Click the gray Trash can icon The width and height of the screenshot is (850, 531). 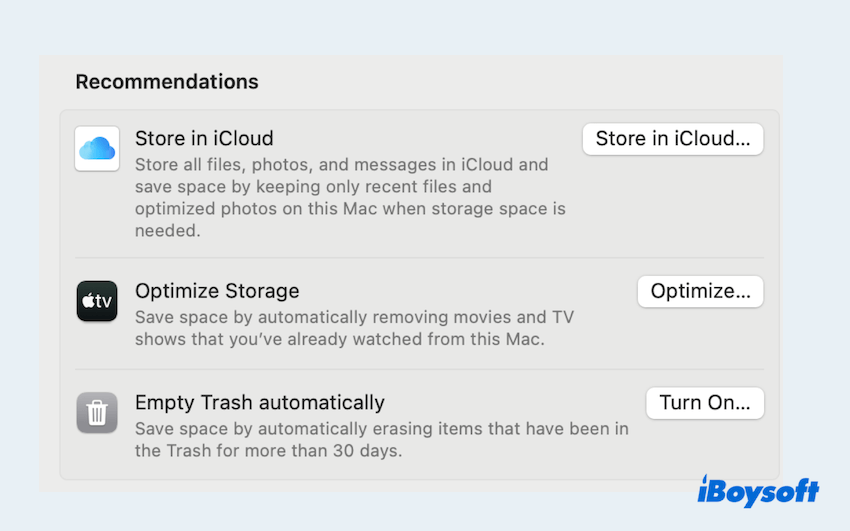pos(97,413)
